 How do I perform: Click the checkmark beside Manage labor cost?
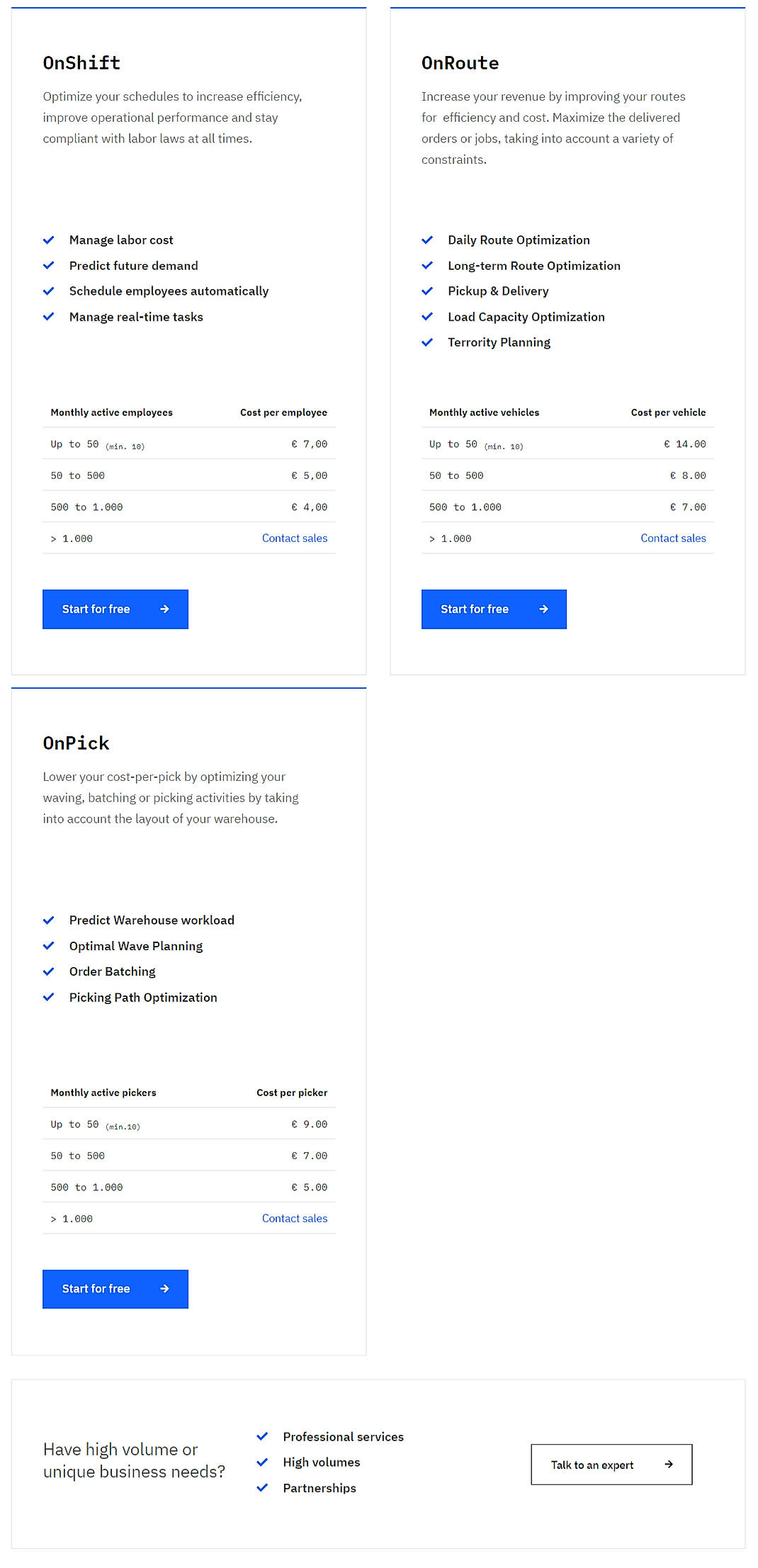point(49,239)
